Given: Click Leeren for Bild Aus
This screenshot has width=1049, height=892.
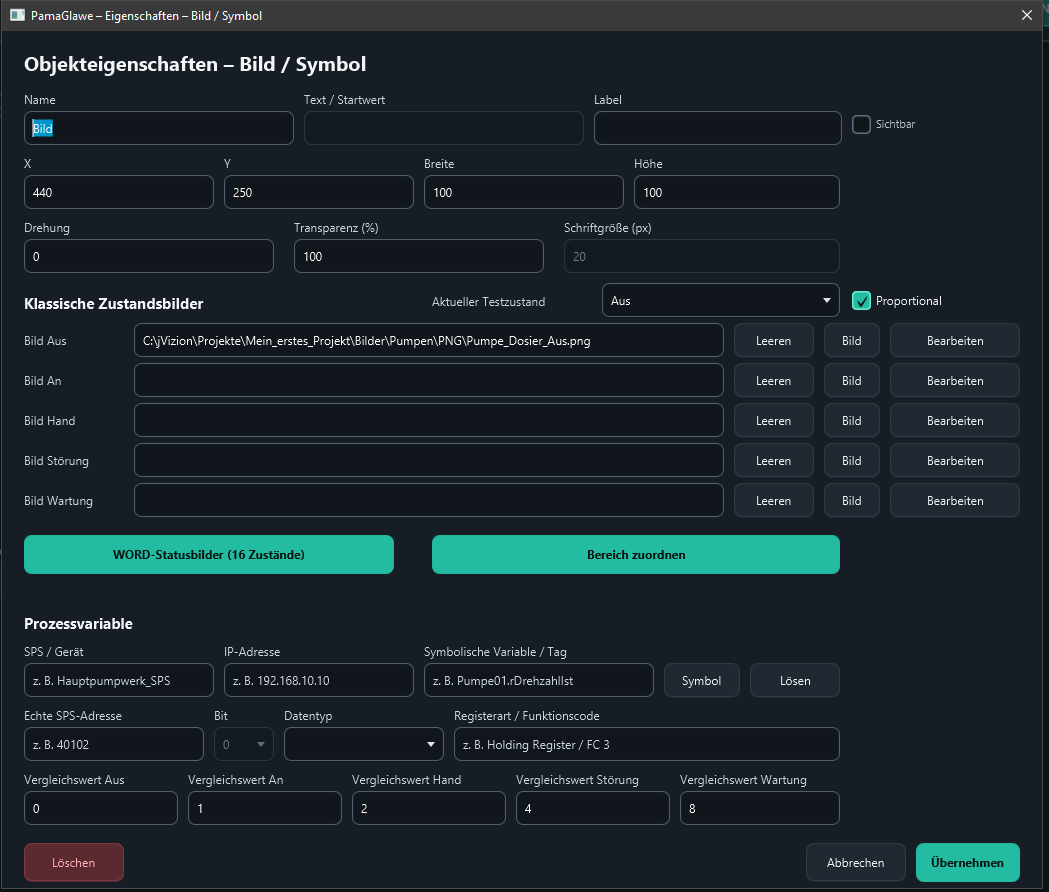Looking at the screenshot, I should pos(773,341).
